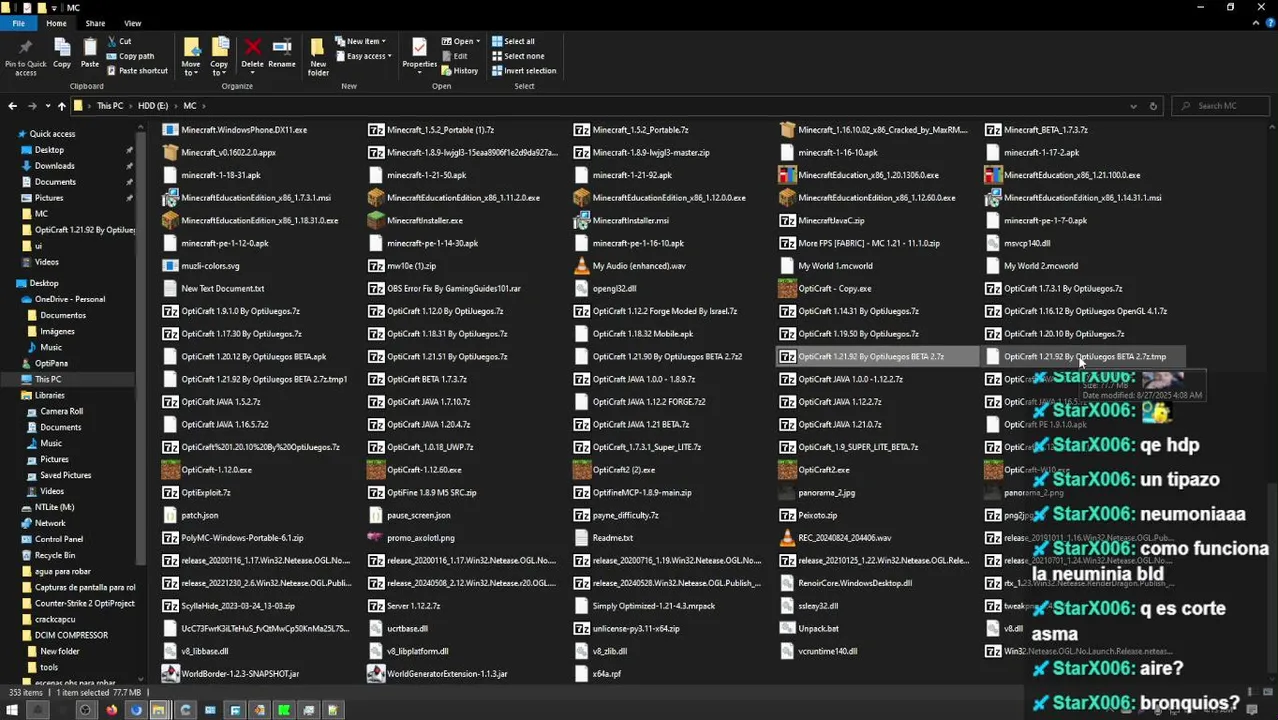Open the Move to dropdown

pos(191,57)
